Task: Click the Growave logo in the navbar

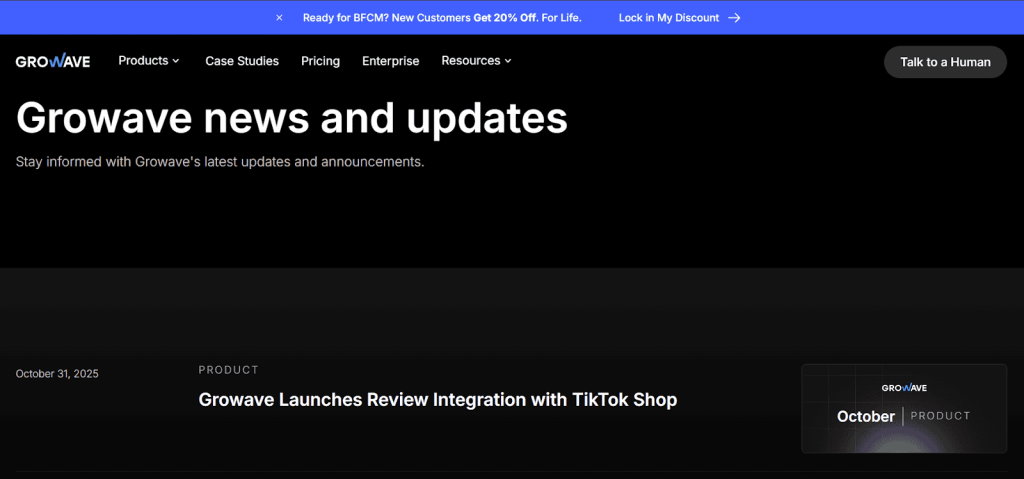Action: coord(53,62)
